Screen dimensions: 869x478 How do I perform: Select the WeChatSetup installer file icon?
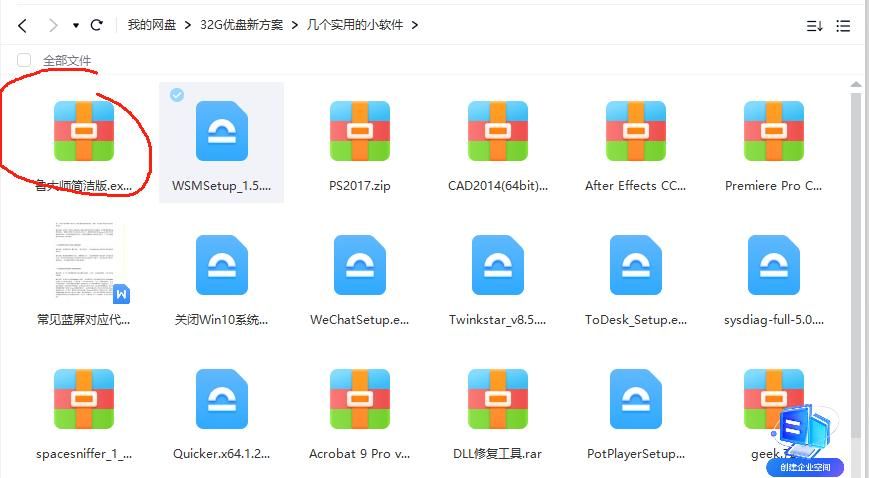click(359, 266)
